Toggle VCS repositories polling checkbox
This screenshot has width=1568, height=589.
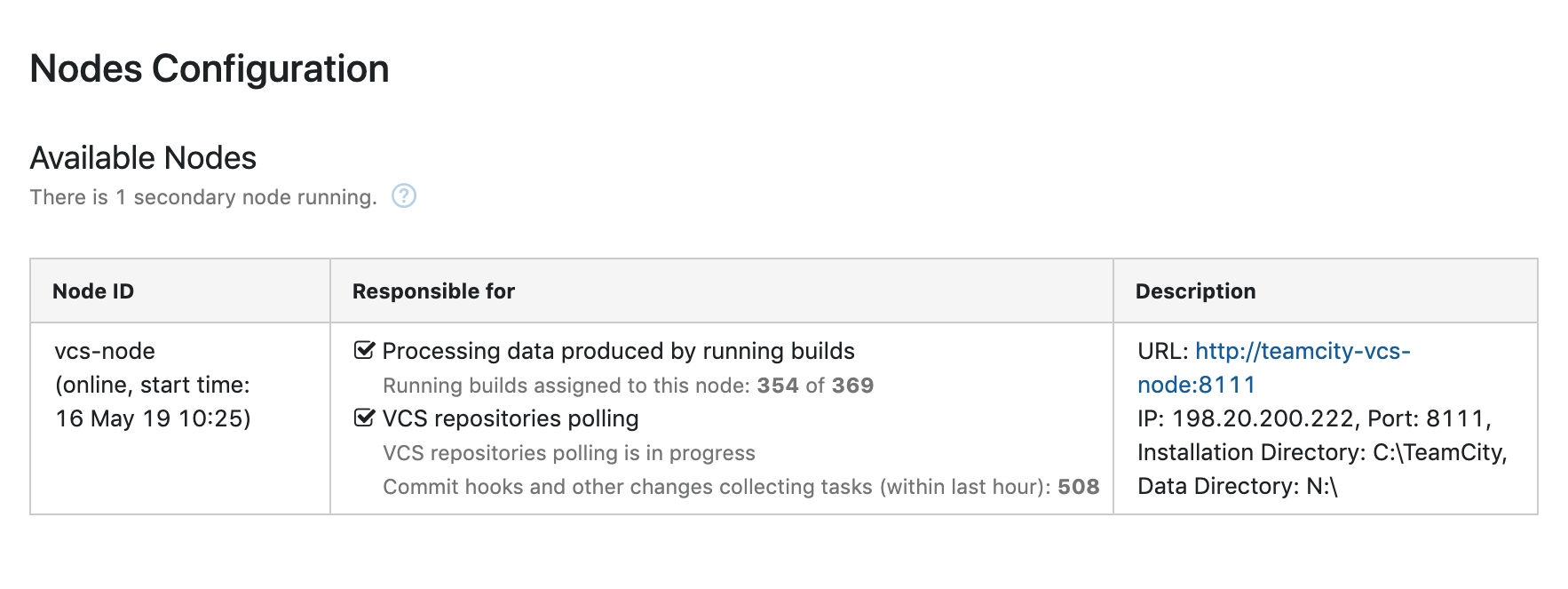click(x=364, y=418)
